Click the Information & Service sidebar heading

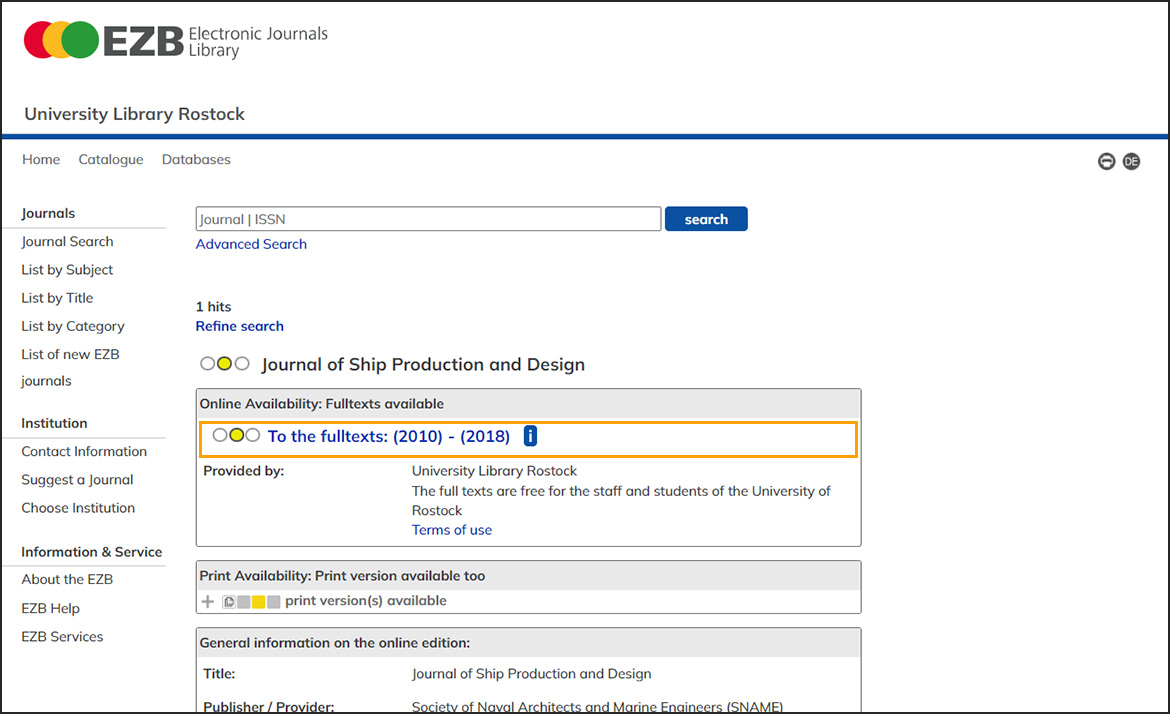pos(92,552)
